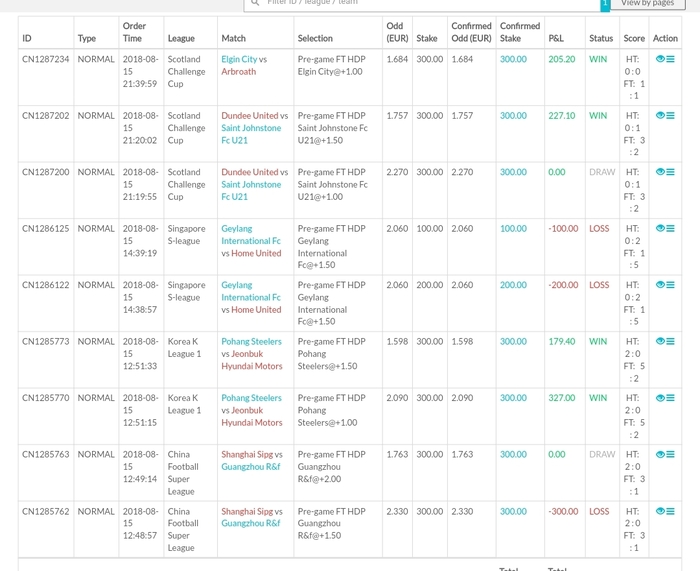Screen dimensions: 700x571
Task: Open the list icon for order CN1285762
Action: [671, 511]
